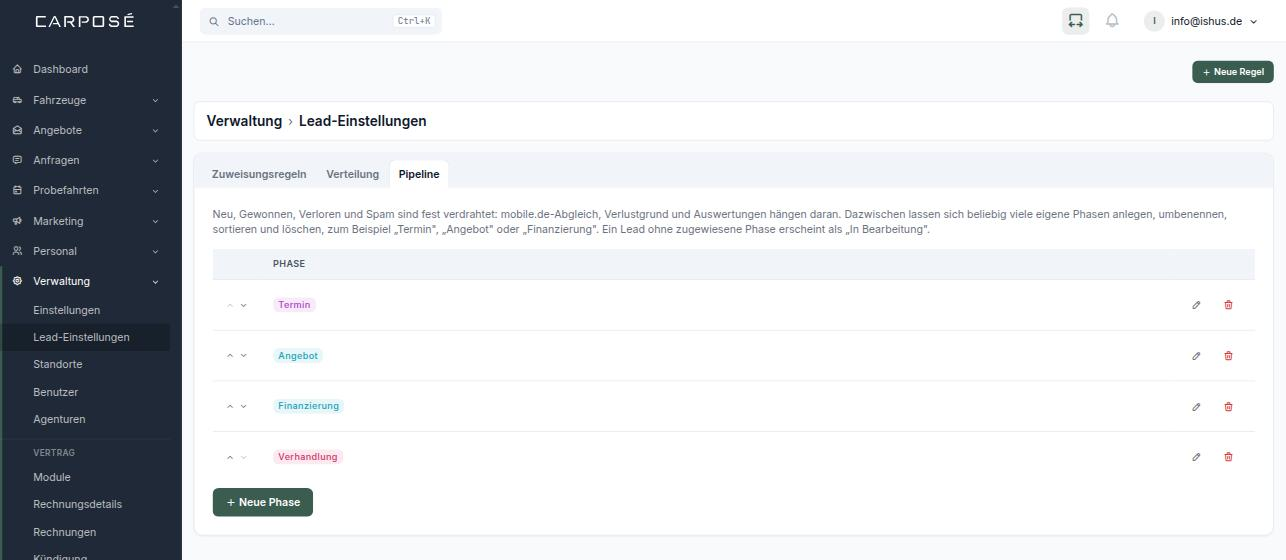Open the notifications bell
1286x560 pixels.
(x=1112, y=21)
